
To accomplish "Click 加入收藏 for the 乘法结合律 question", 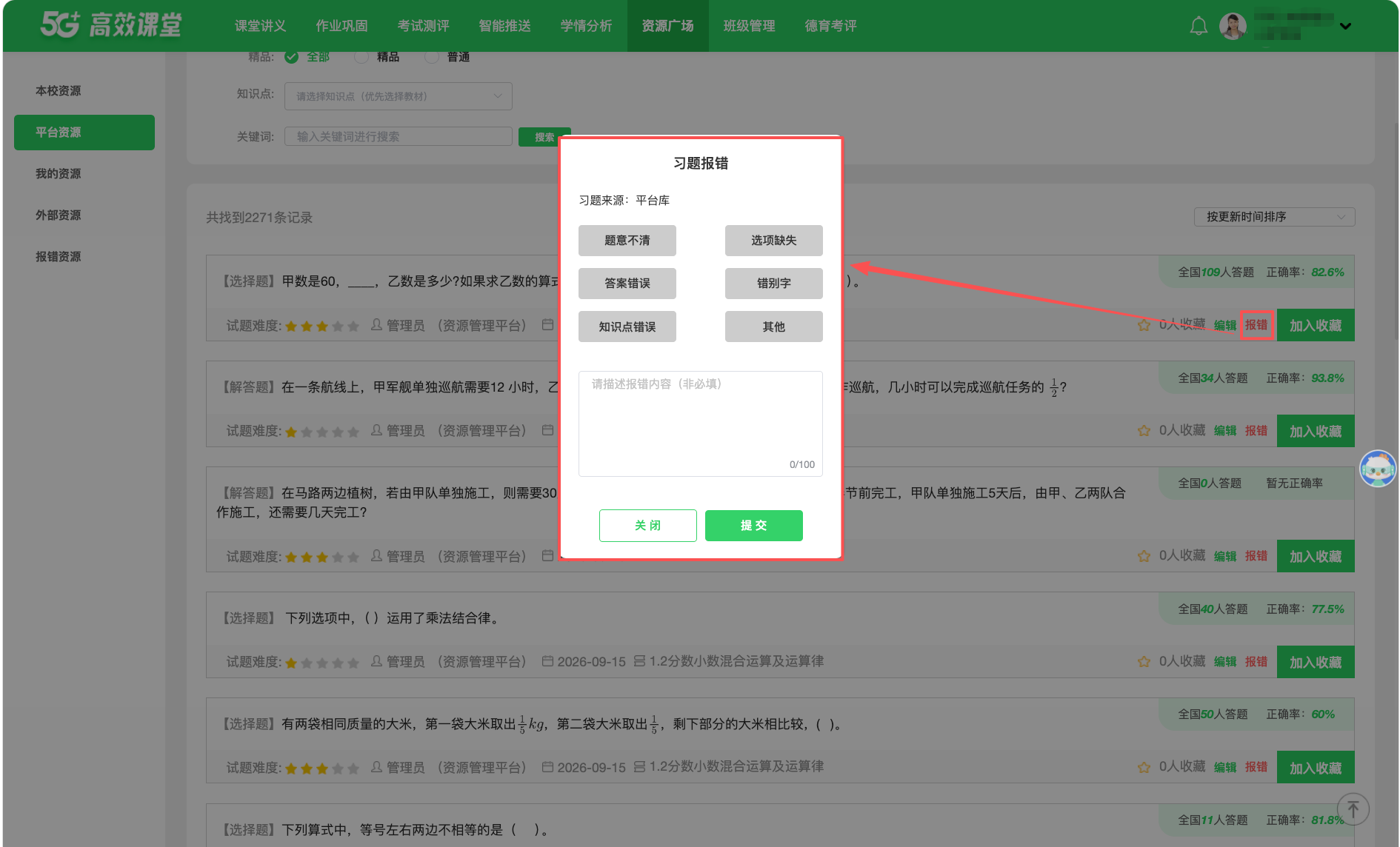I will point(1316,662).
